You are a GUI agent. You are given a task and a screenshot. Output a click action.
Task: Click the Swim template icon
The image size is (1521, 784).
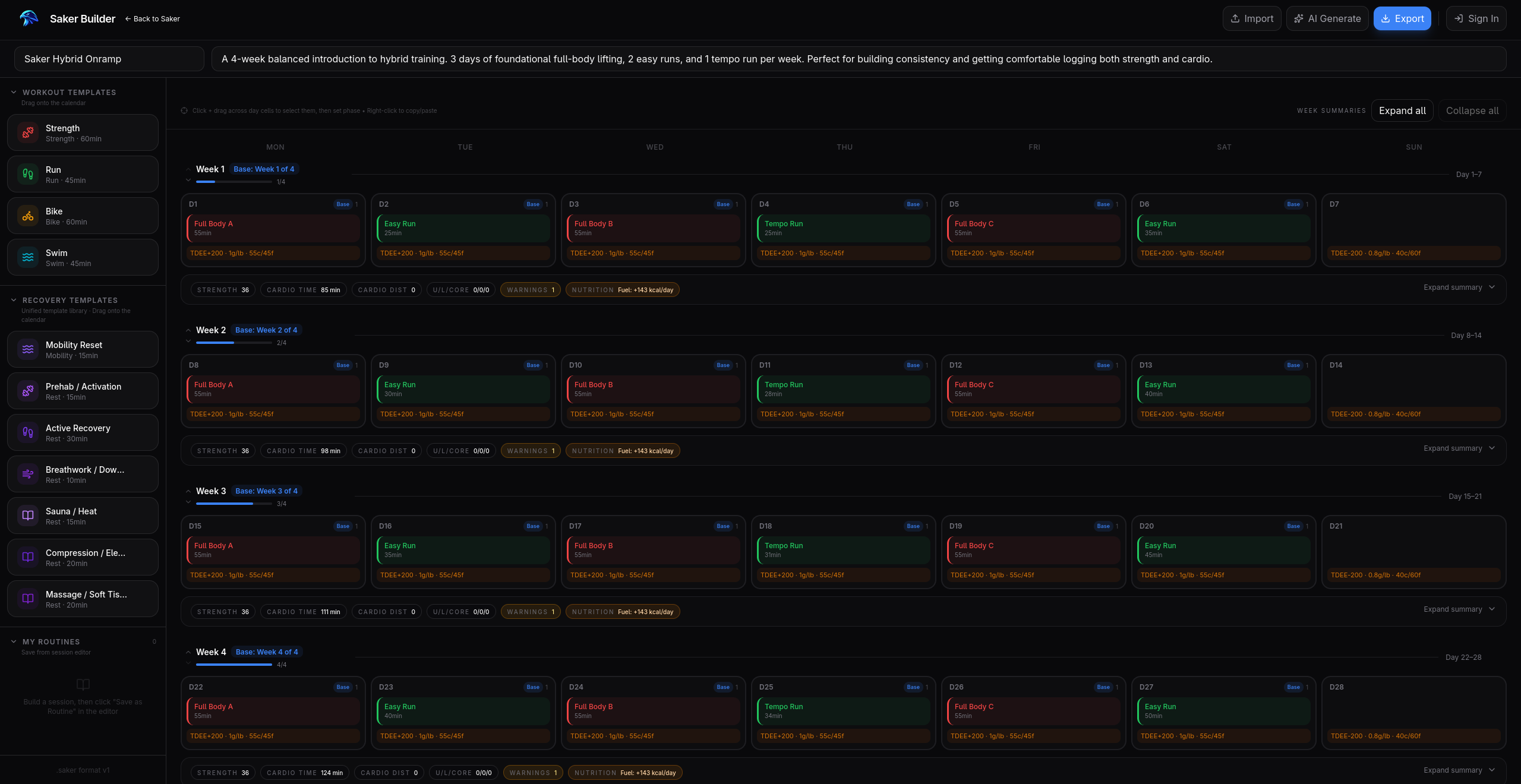click(x=27, y=257)
